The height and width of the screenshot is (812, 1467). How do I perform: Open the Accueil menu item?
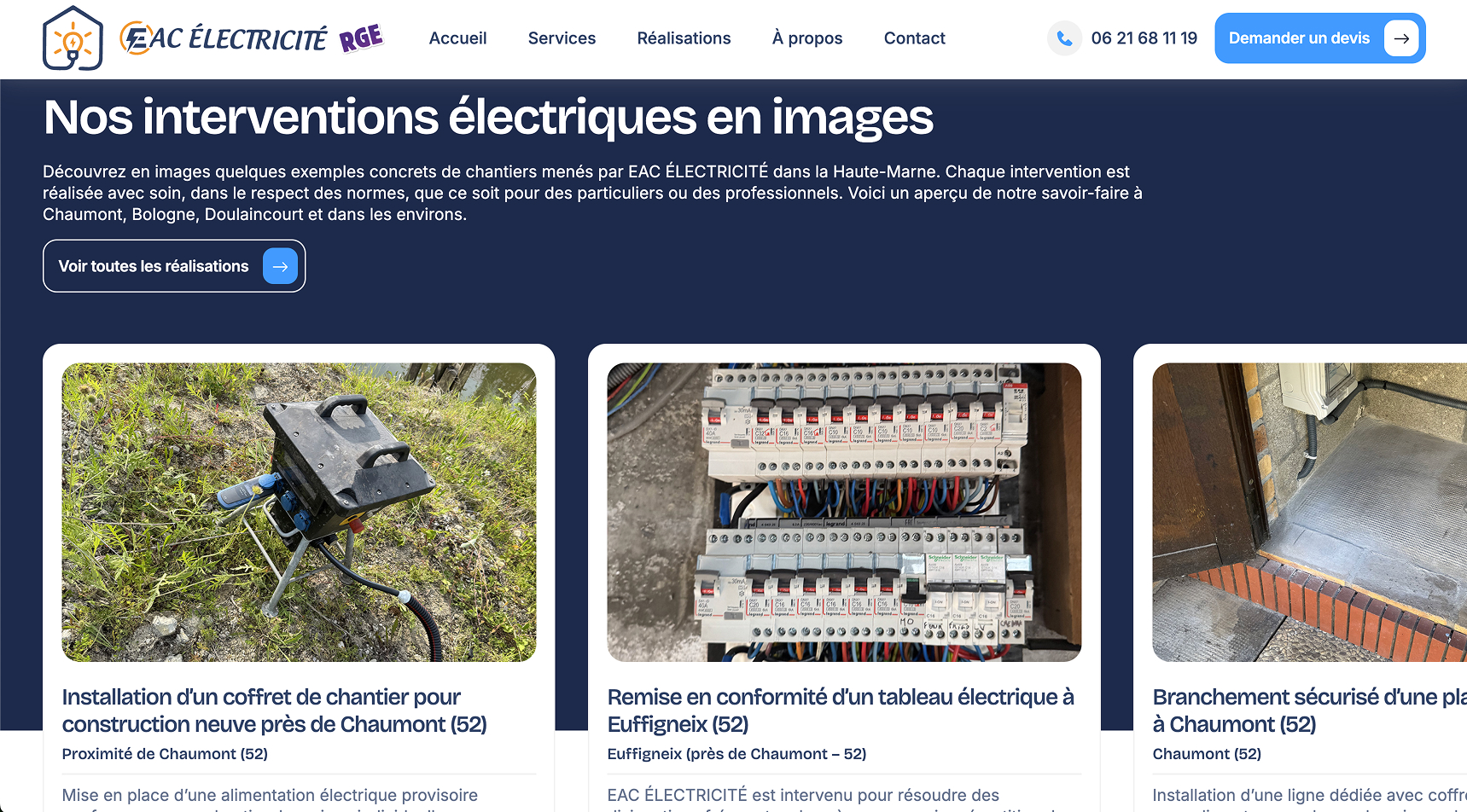(x=457, y=38)
